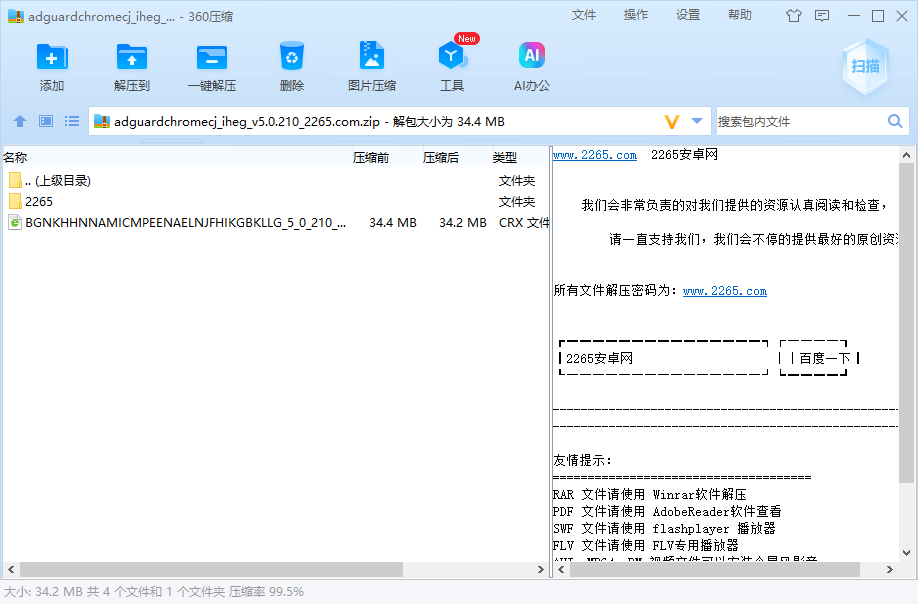Click the 删除 (Delete) recycle icon
918x604 pixels.
point(292,56)
